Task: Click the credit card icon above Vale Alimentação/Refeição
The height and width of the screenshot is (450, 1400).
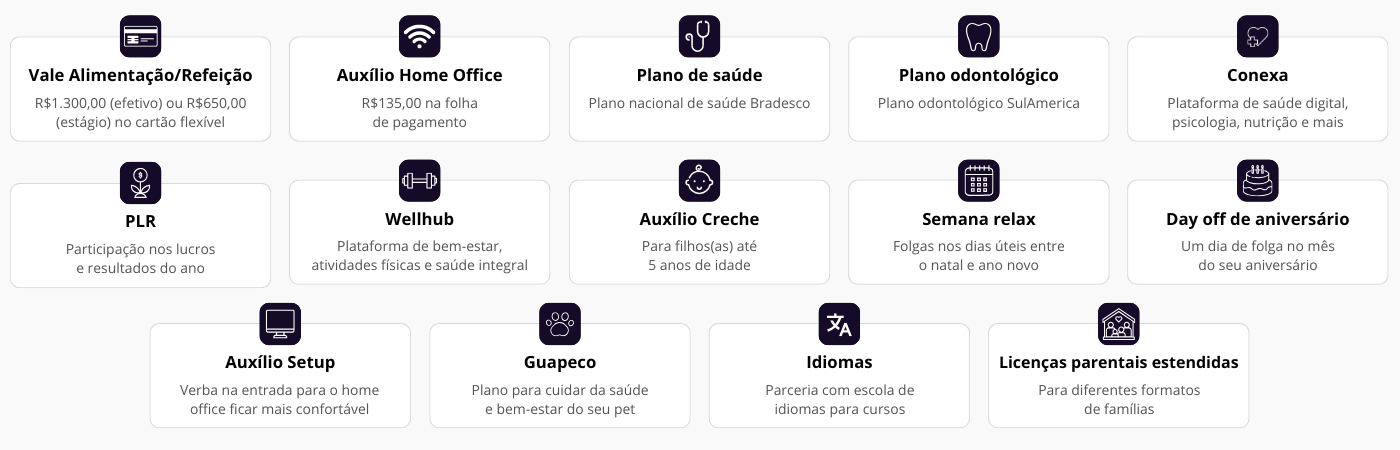Action: (x=140, y=36)
